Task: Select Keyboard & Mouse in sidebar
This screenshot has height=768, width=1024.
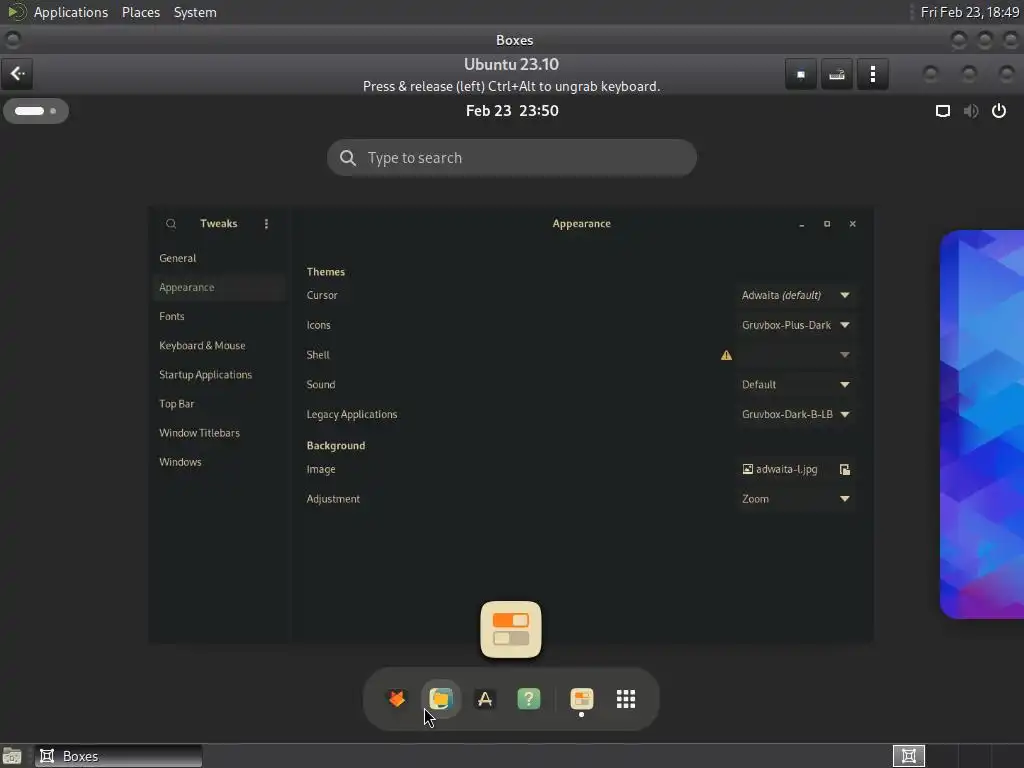Action: (219, 345)
